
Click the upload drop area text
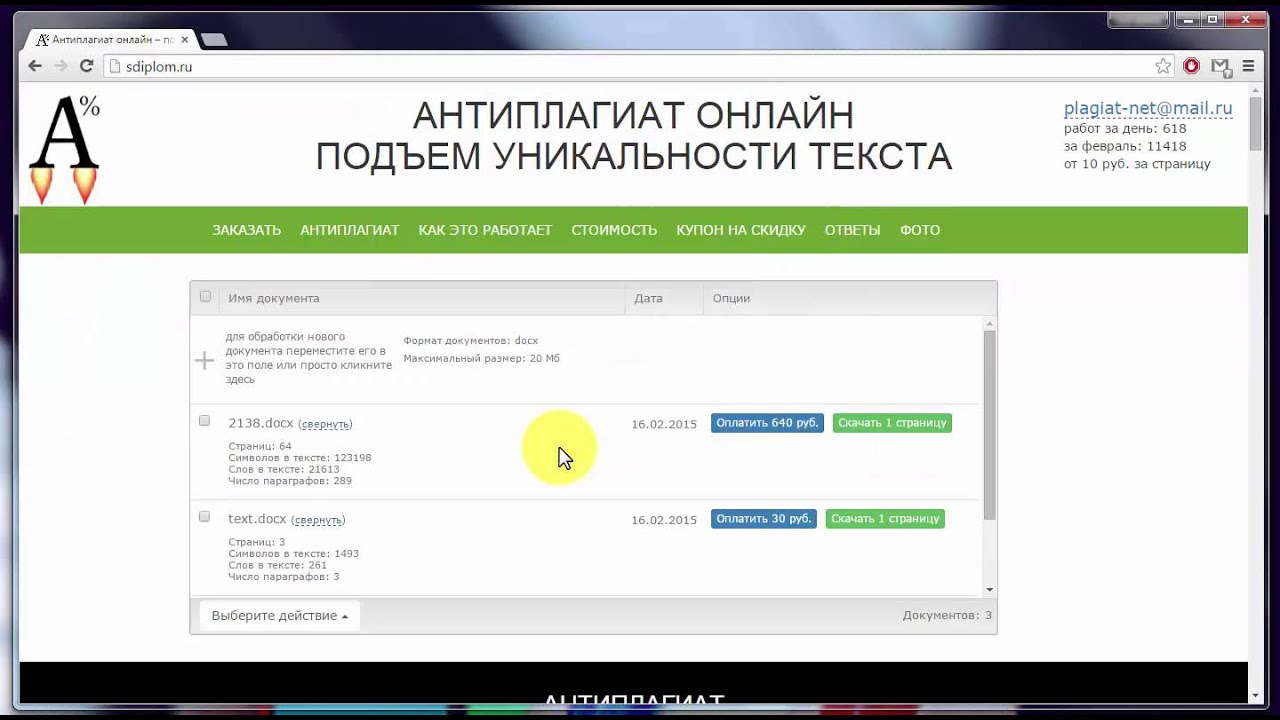click(x=308, y=358)
